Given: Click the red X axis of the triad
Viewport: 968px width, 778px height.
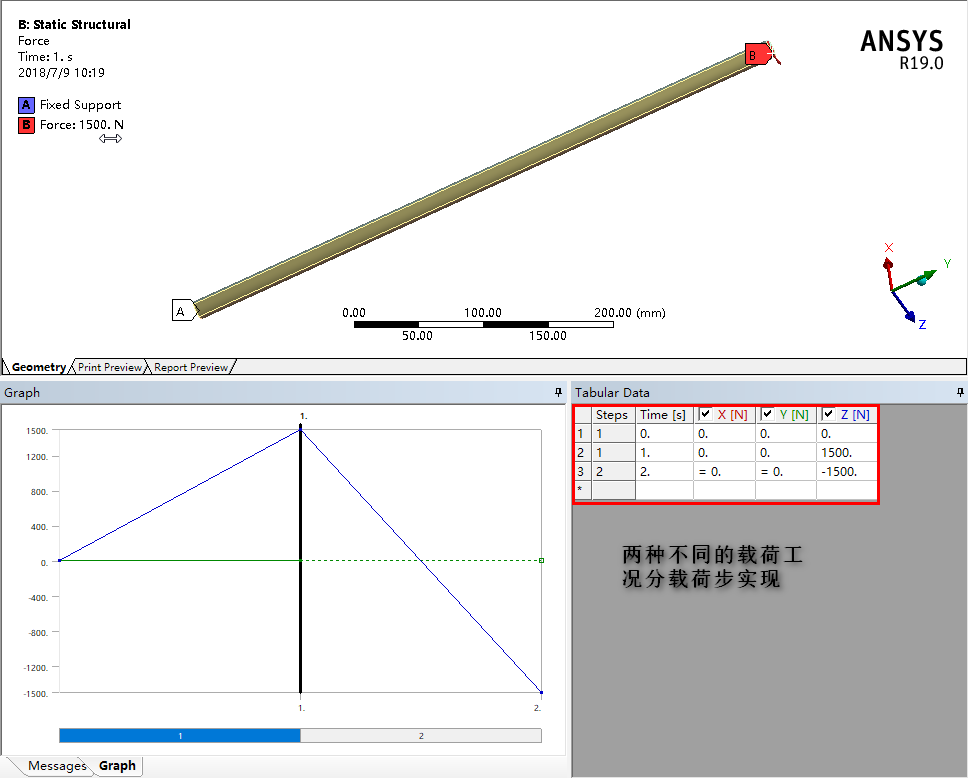Looking at the screenshot, I should click(x=888, y=256).
